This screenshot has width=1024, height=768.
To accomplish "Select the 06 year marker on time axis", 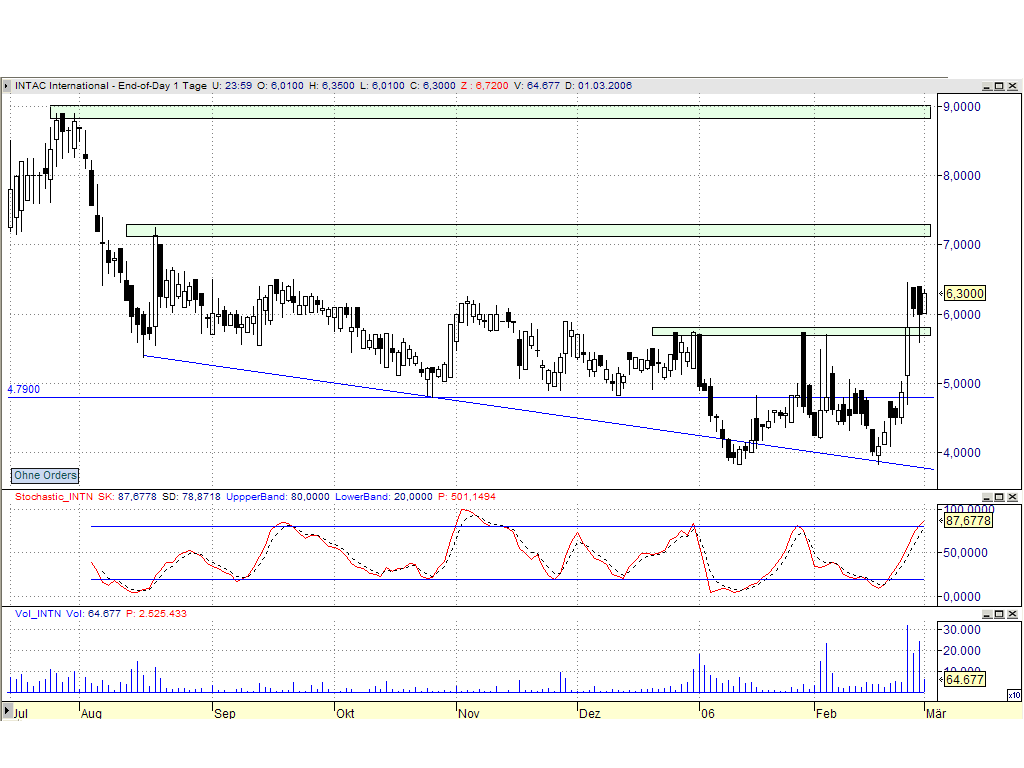I will [708, 713].
